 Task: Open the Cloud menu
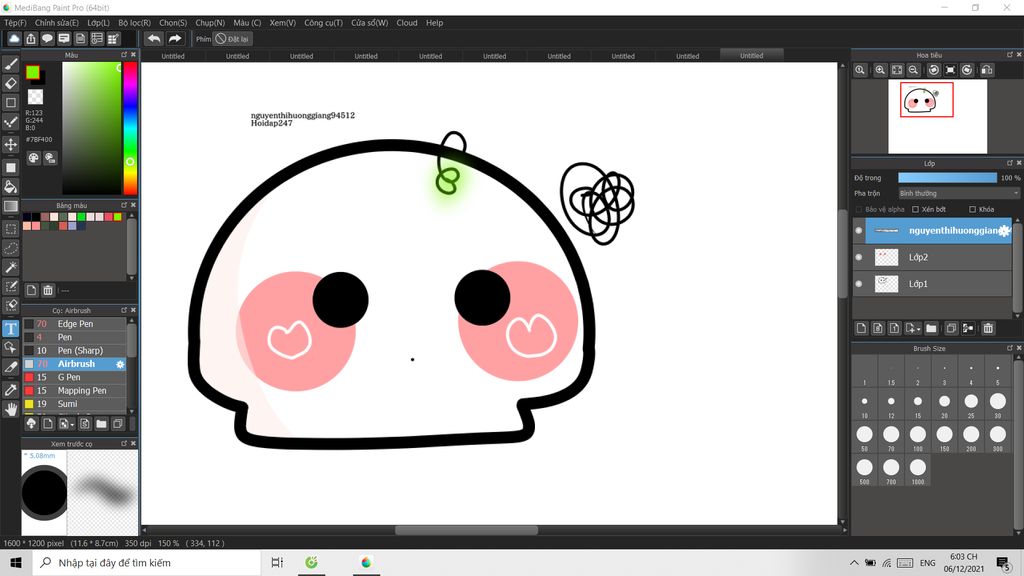click(407, 23)
